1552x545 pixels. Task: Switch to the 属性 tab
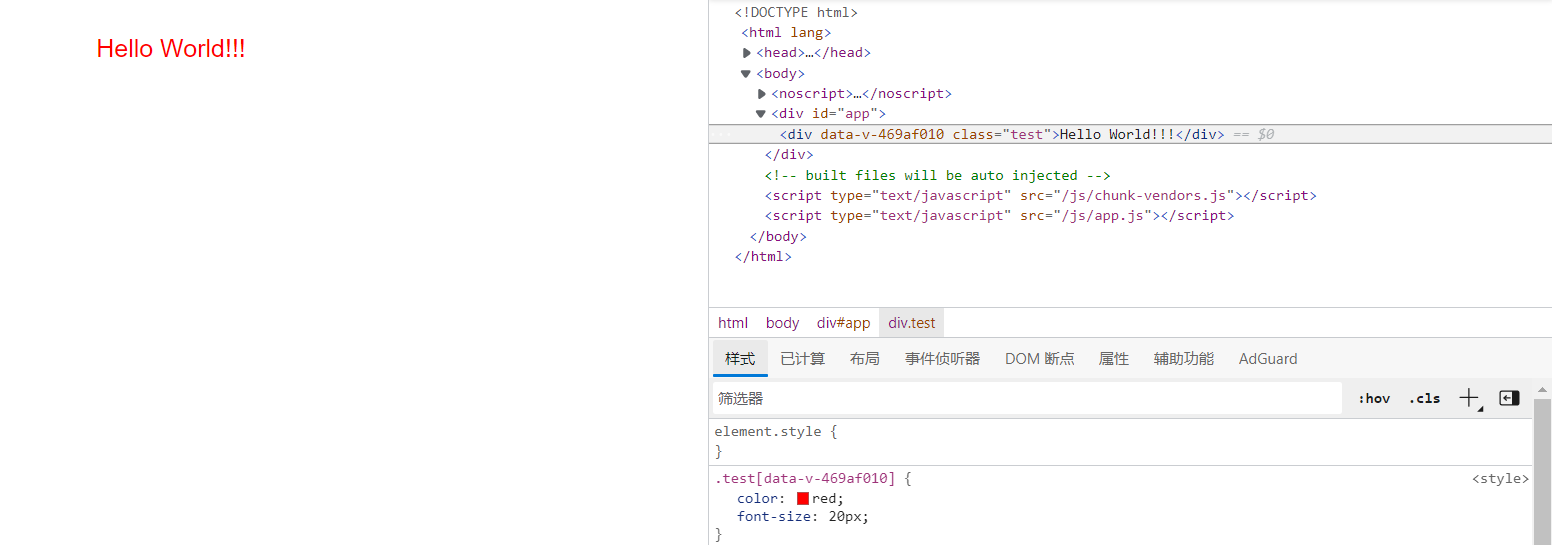coord(1114,358)
